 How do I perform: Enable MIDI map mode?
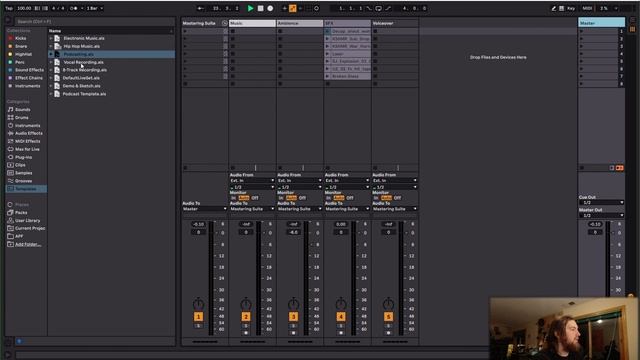pos(587,8)
